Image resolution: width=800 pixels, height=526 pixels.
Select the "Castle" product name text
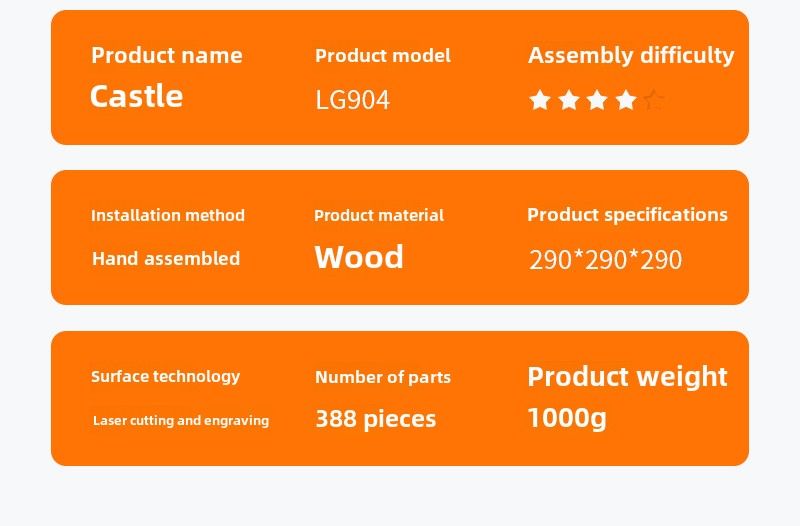(x=136, y=96)
